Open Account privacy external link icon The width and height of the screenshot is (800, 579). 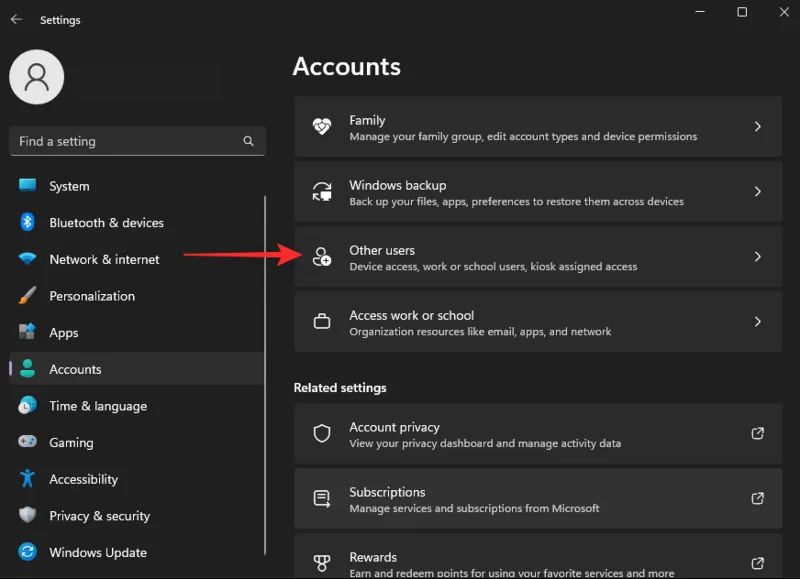tap(758, 434)
